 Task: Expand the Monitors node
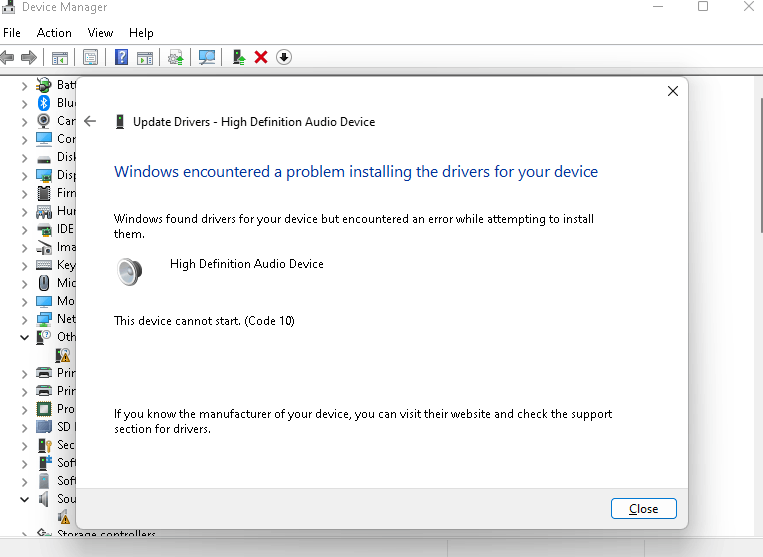tap(24, 302)
